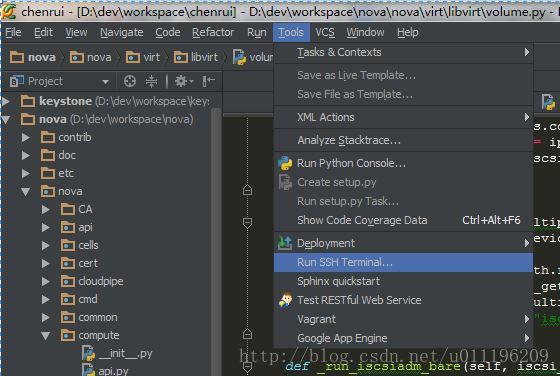Open Tasks & Contexts submenu
Viewport: 560px width, 376px height.
pos(403,52)
